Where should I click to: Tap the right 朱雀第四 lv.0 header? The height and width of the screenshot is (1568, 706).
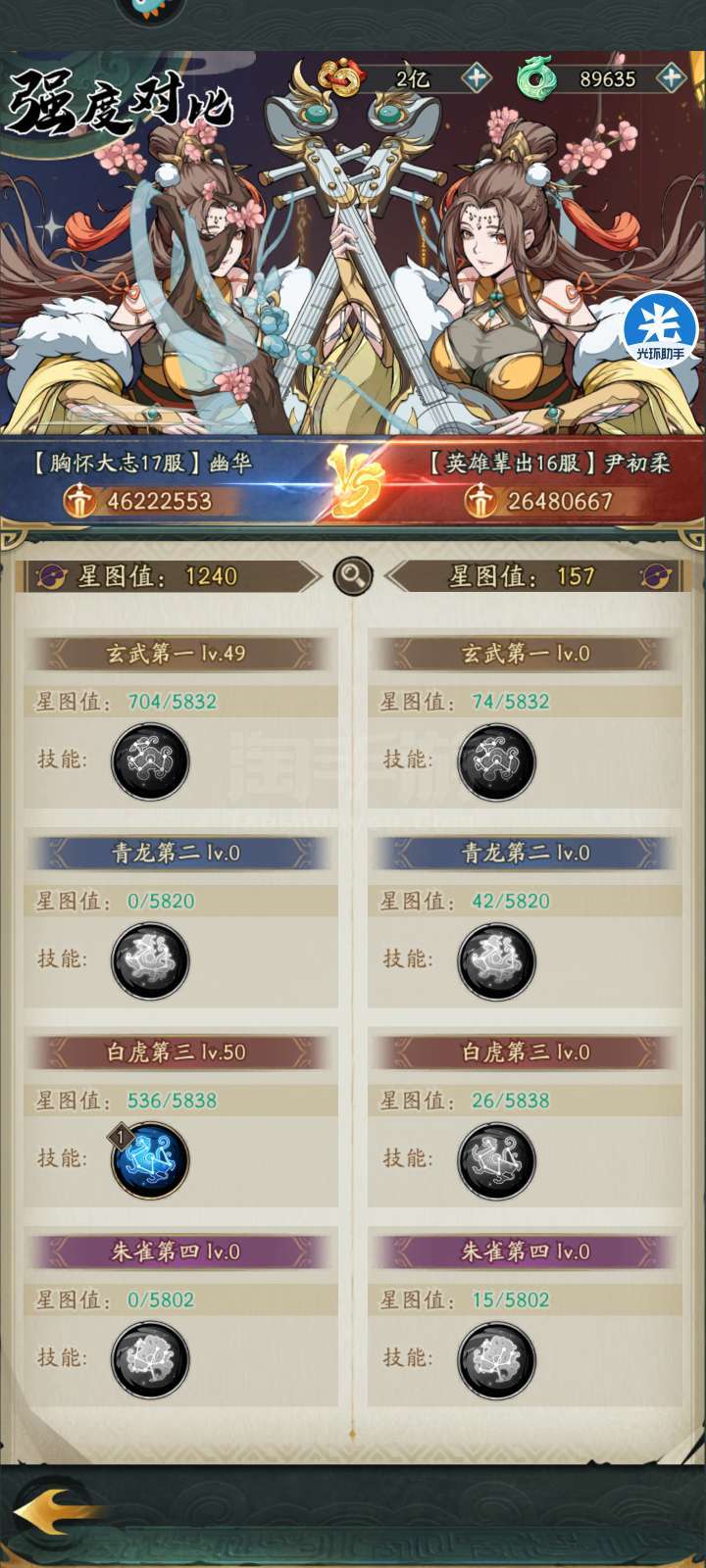pos(526,1251)
